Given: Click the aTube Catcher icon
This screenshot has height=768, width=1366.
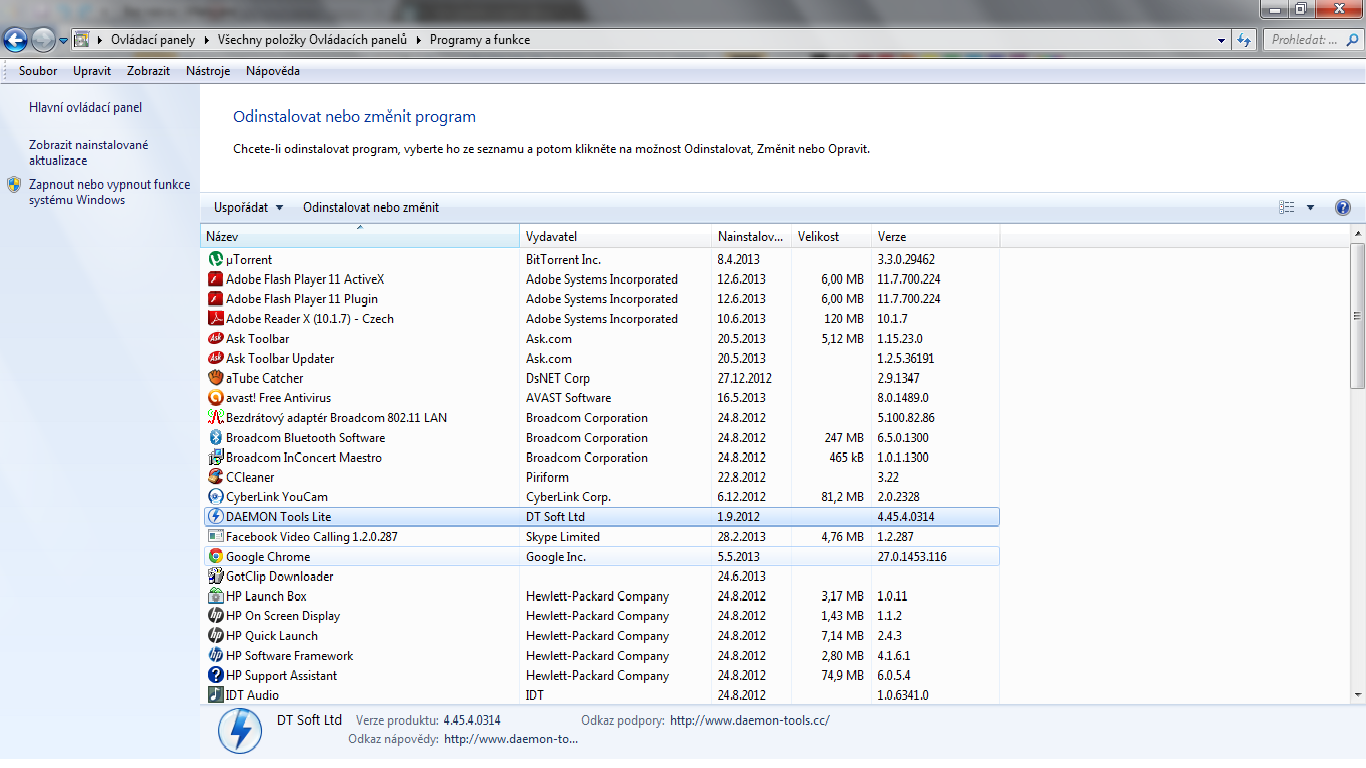Looking at the screenshot, I should [x=215, y=378].
